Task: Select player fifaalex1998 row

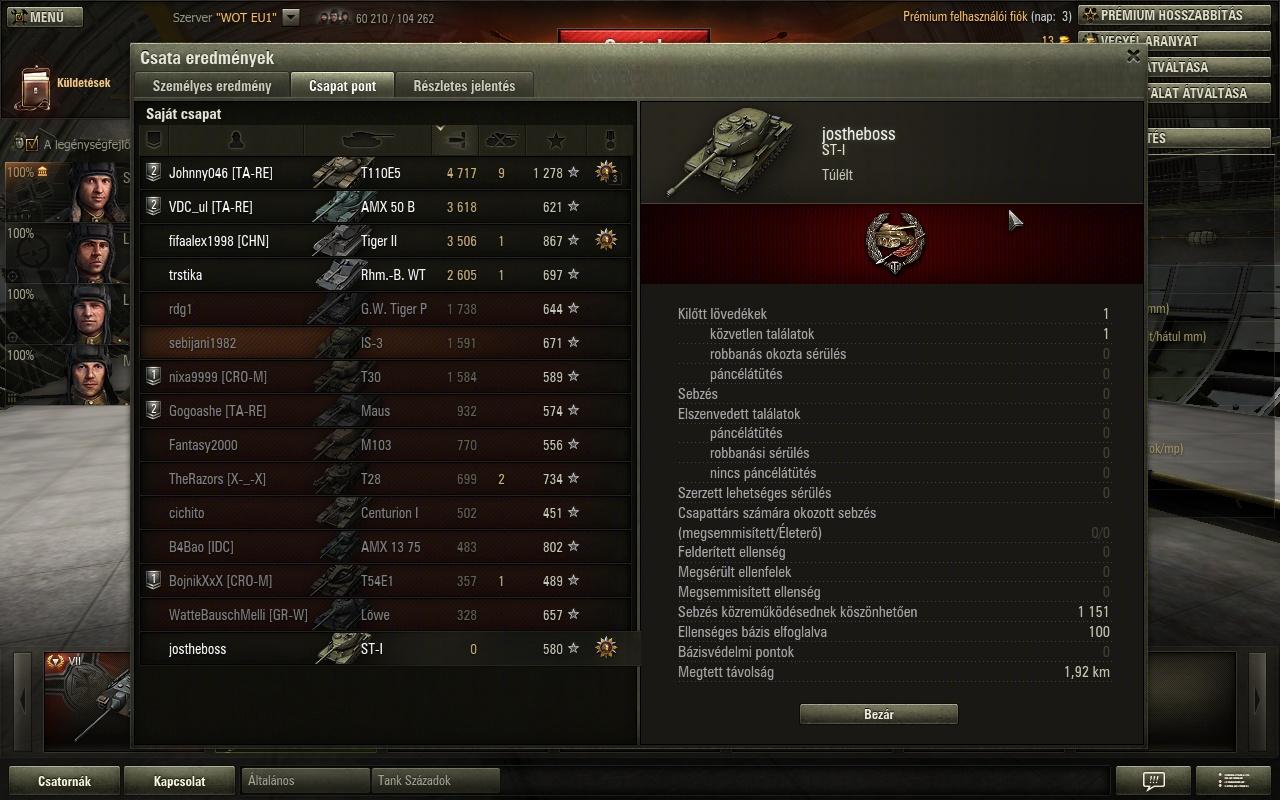Action: 386,241
